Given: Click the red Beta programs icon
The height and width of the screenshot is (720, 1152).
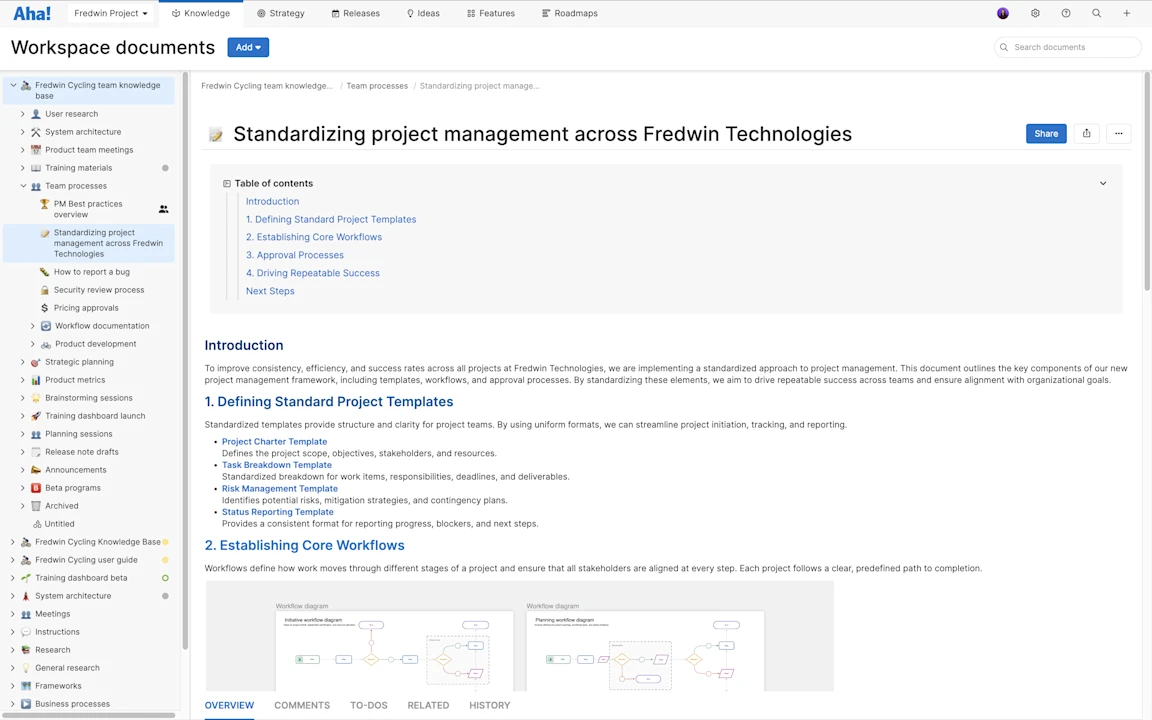Looking at the screenshot, I should coord(35,488).
